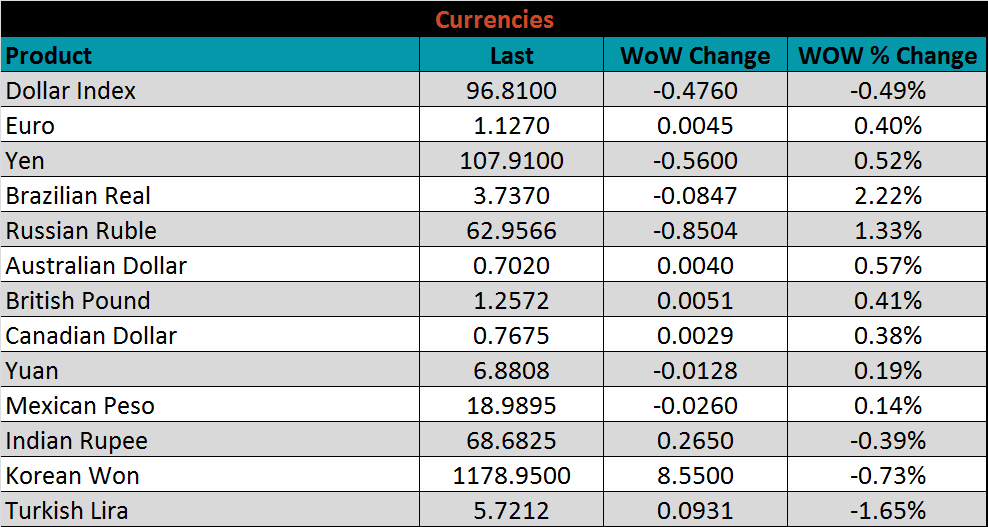The image size is (988, 527).
Task: Select the Last column header
Action: [x=511, y=56]
